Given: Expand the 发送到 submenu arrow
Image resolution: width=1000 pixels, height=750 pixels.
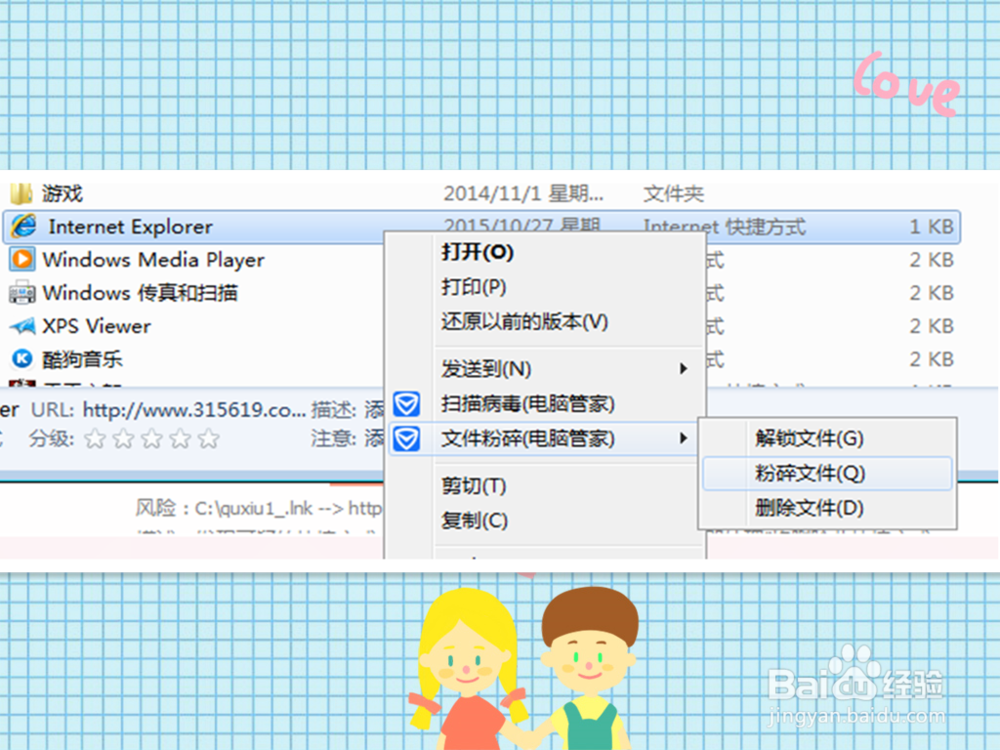Looking at the screenshot, I should 683,369.
